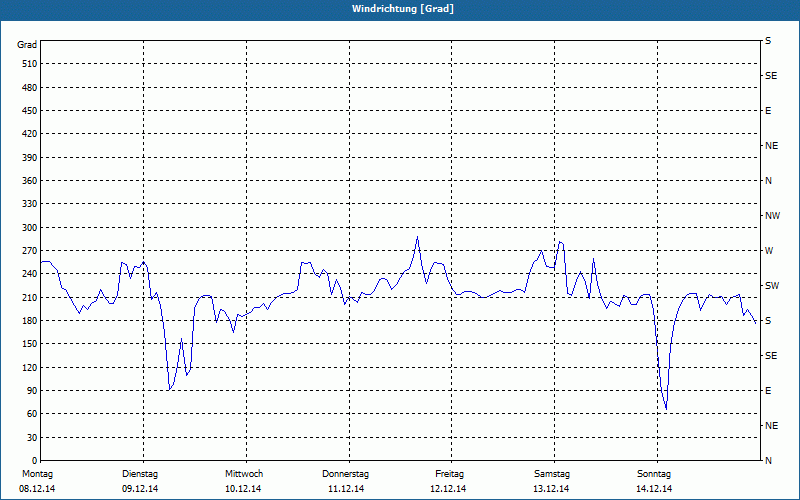Select the "Donnerstag" day label
Image resolution: width=800 pixels, height=500 pixels.
[346, 474]
